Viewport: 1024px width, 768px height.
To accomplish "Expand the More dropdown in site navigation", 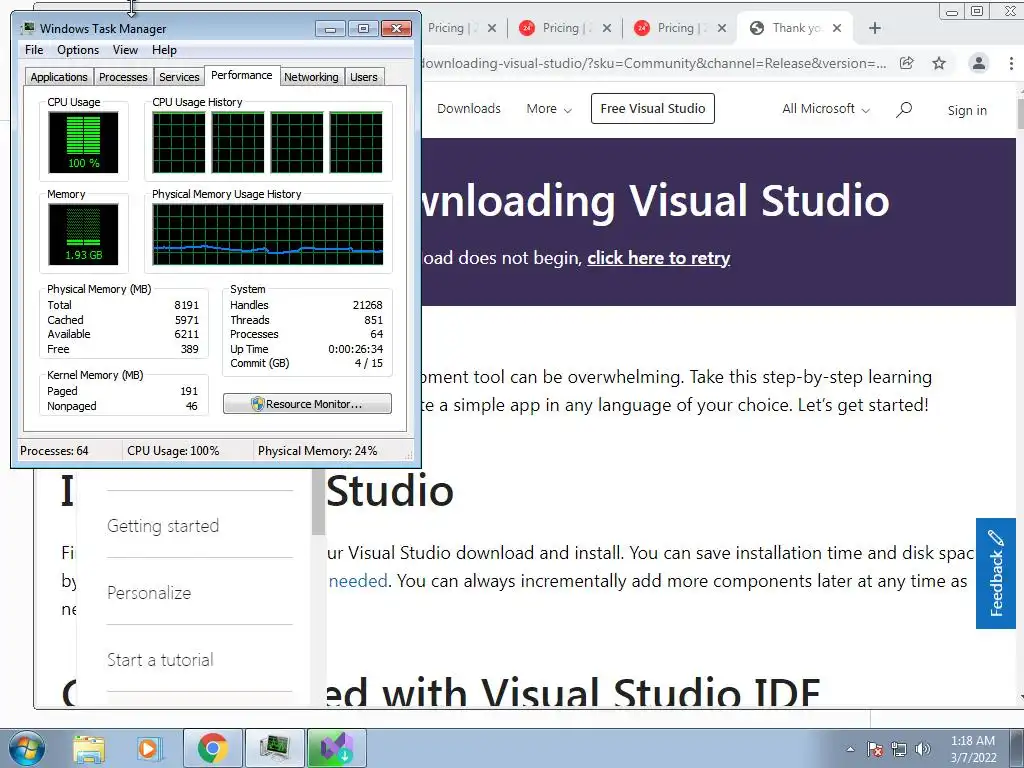I will pos(549,109).
